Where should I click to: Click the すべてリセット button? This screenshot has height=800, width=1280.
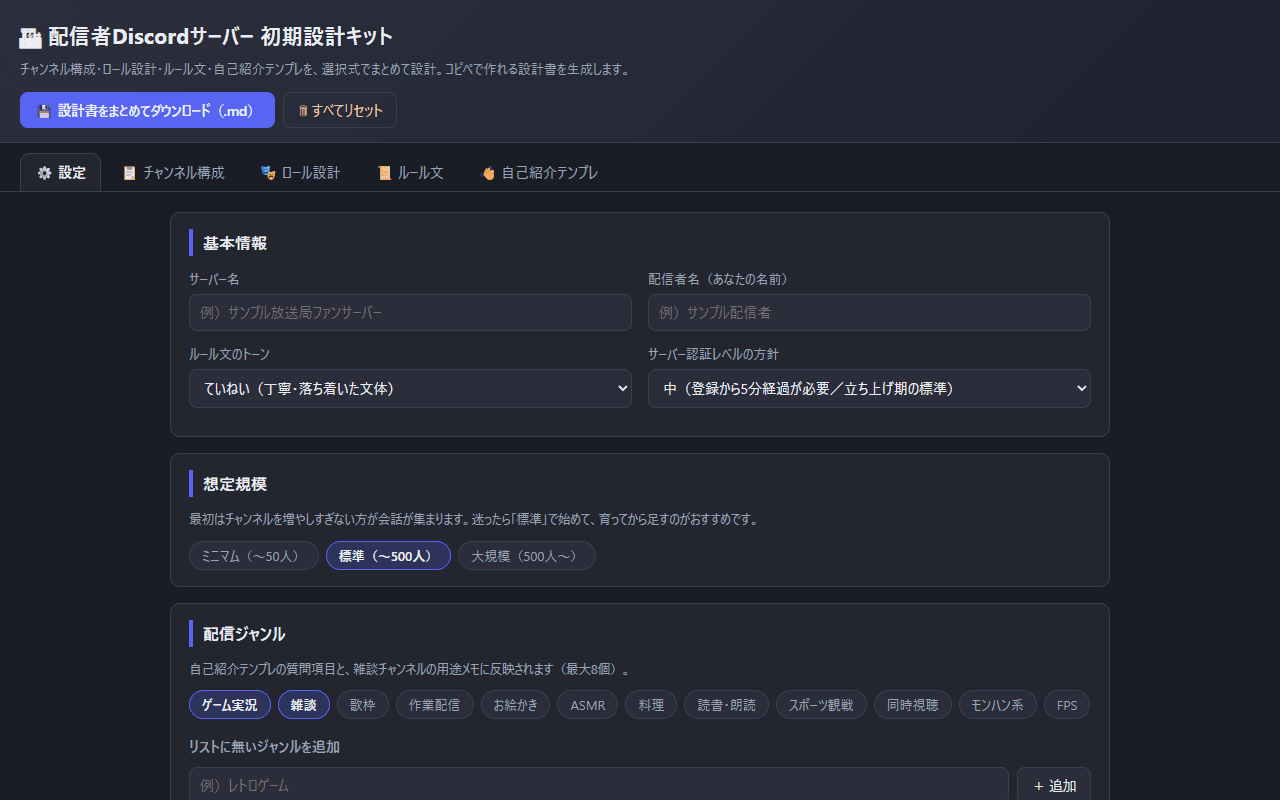pyautogui.click(x=340, y=110)
